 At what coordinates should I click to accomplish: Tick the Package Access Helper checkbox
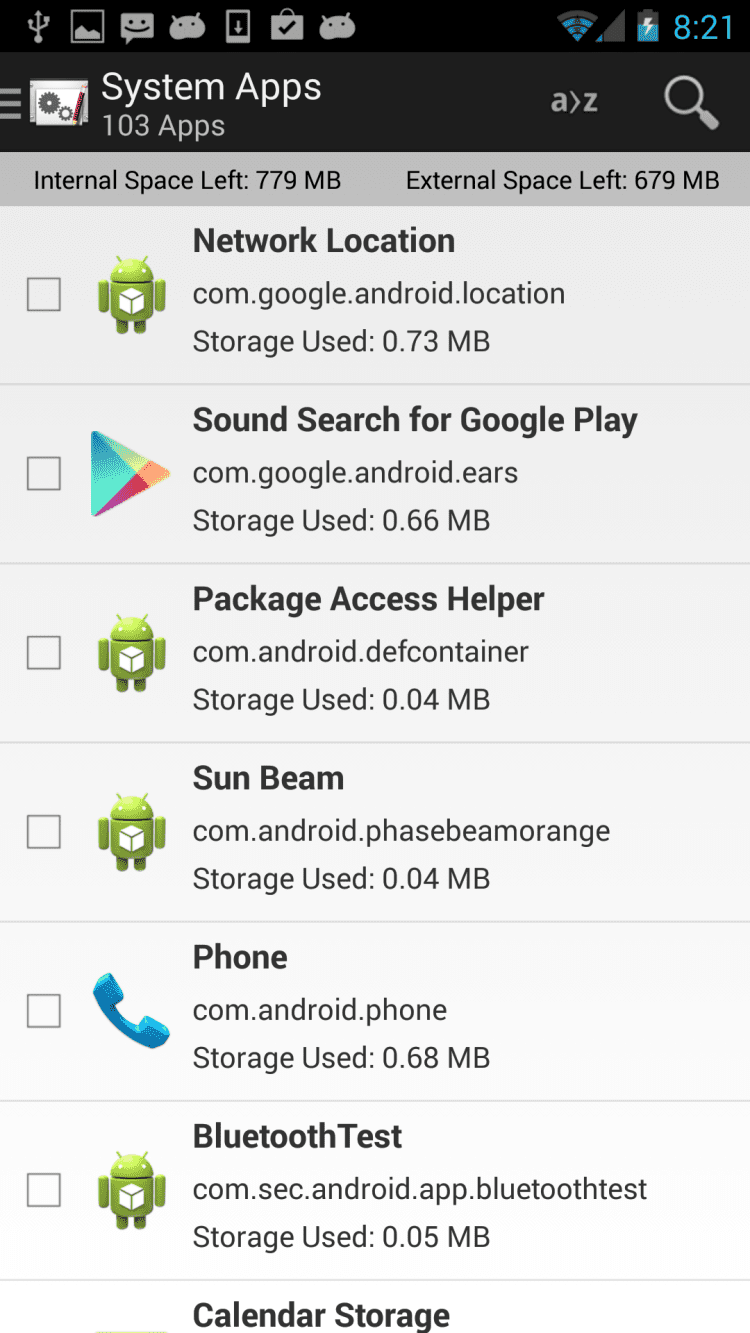tap(44, 653)
